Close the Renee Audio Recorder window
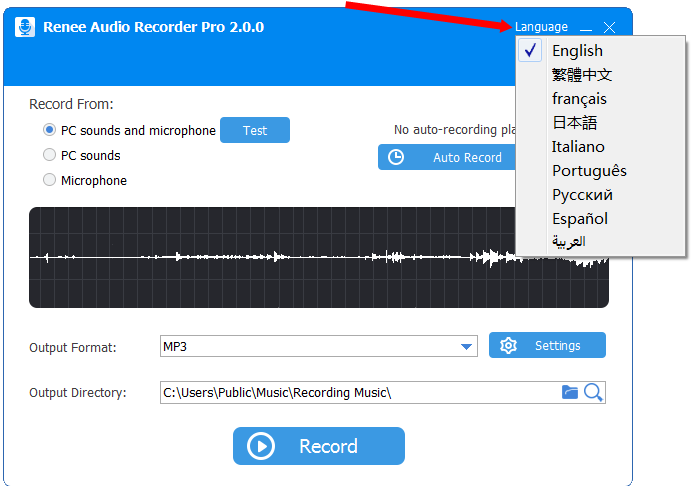Image resolution: width=695 pixels, height=486 pixels. 609,27
